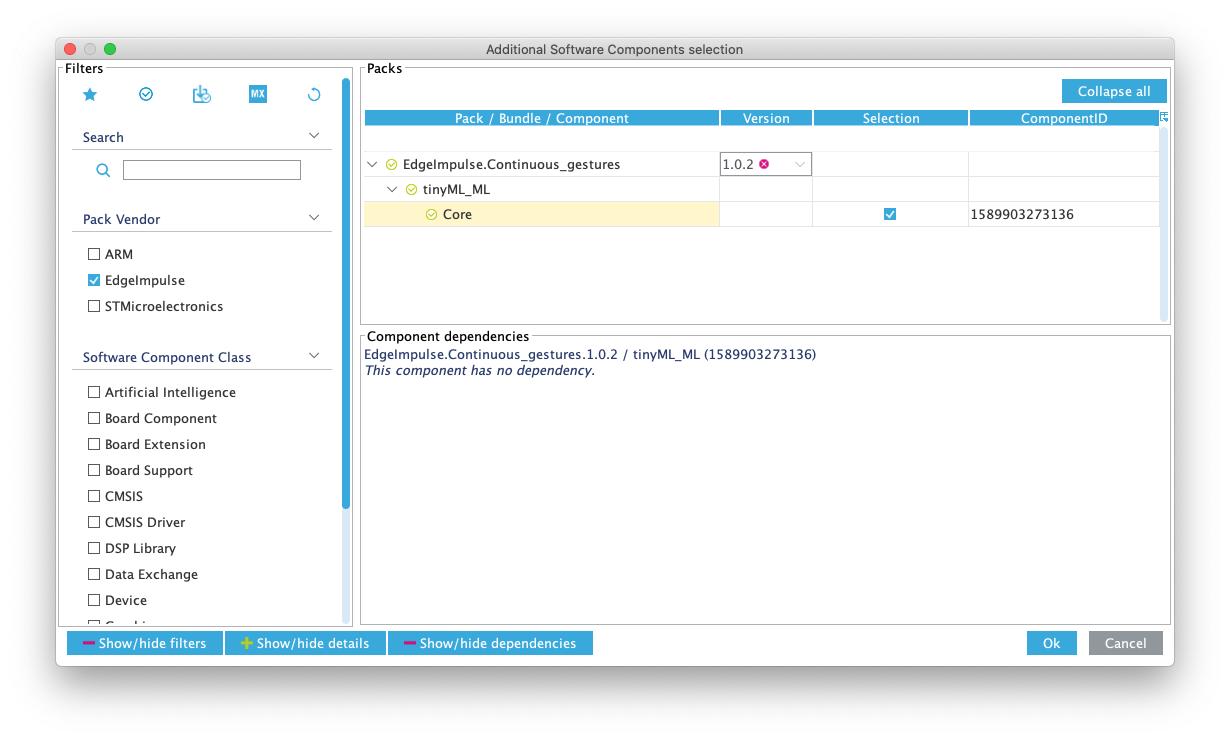Viewport: 1230px width, 740px height.
Task: Confirm with the Ok button
Action: 1052,643
